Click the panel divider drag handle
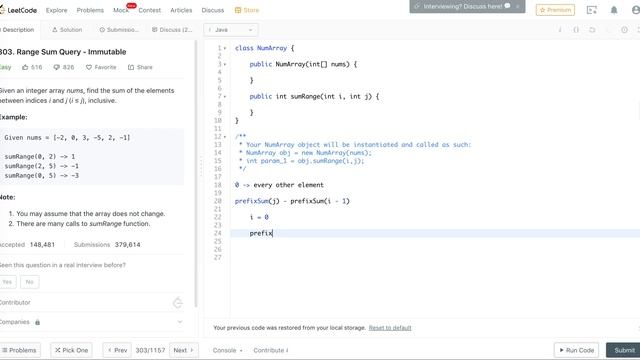Screen dimensions: 640x360 click(200, 167)
